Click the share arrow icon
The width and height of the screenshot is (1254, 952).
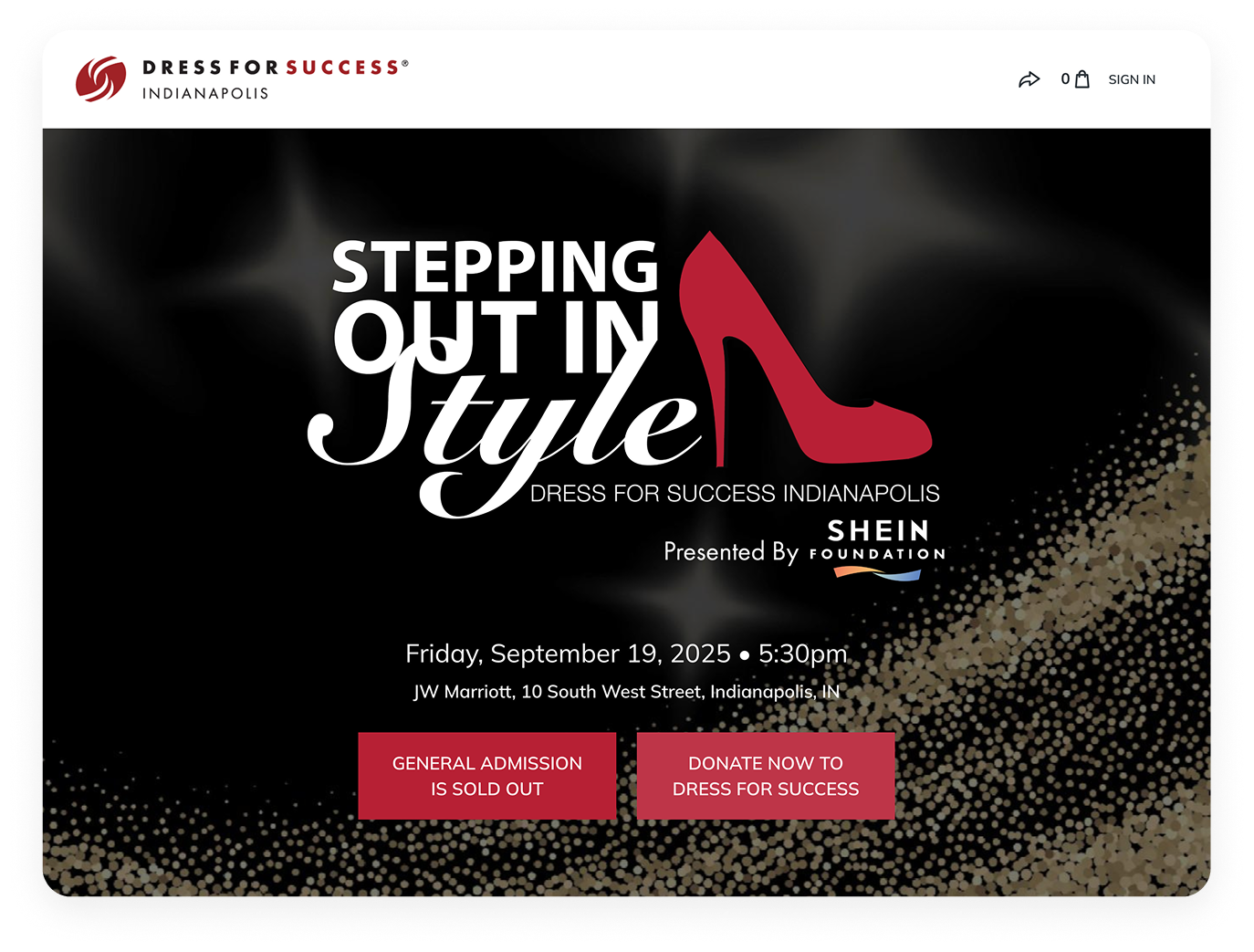(x=1029, y=79)
